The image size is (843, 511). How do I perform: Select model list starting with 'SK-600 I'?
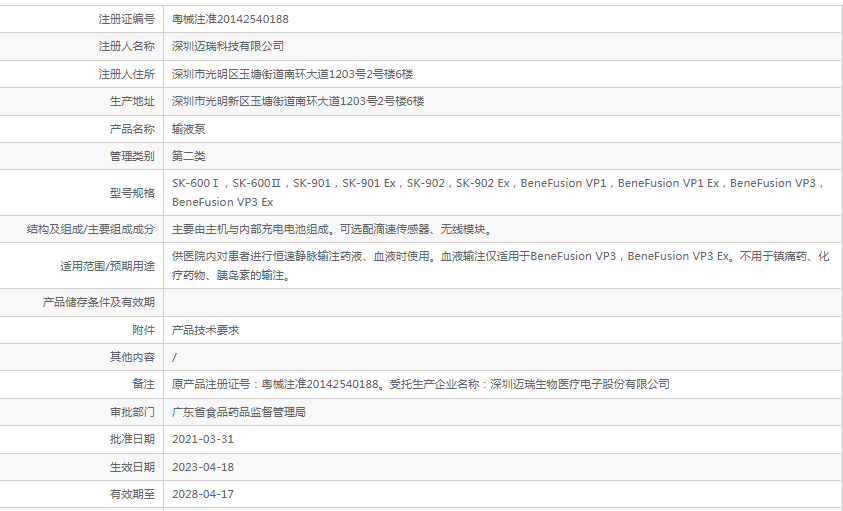point(498,193)
